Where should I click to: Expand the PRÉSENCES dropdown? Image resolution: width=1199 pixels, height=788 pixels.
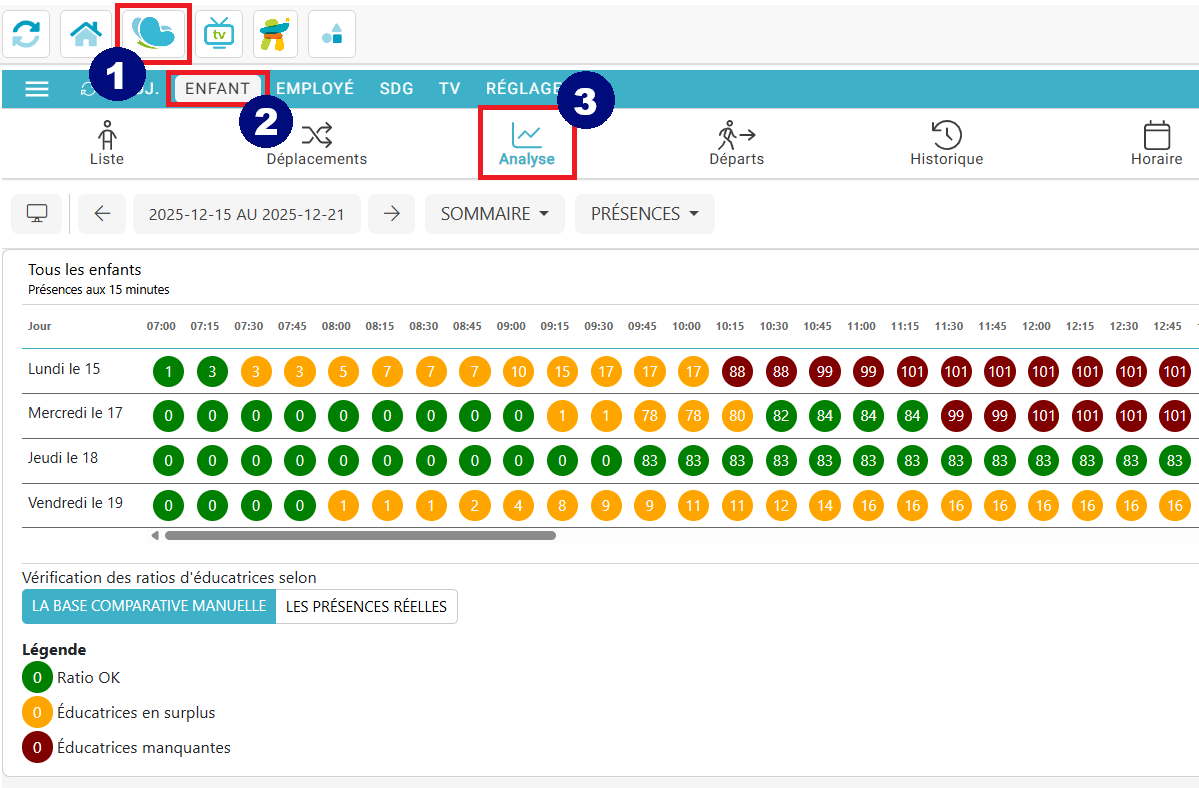(644, 214)
